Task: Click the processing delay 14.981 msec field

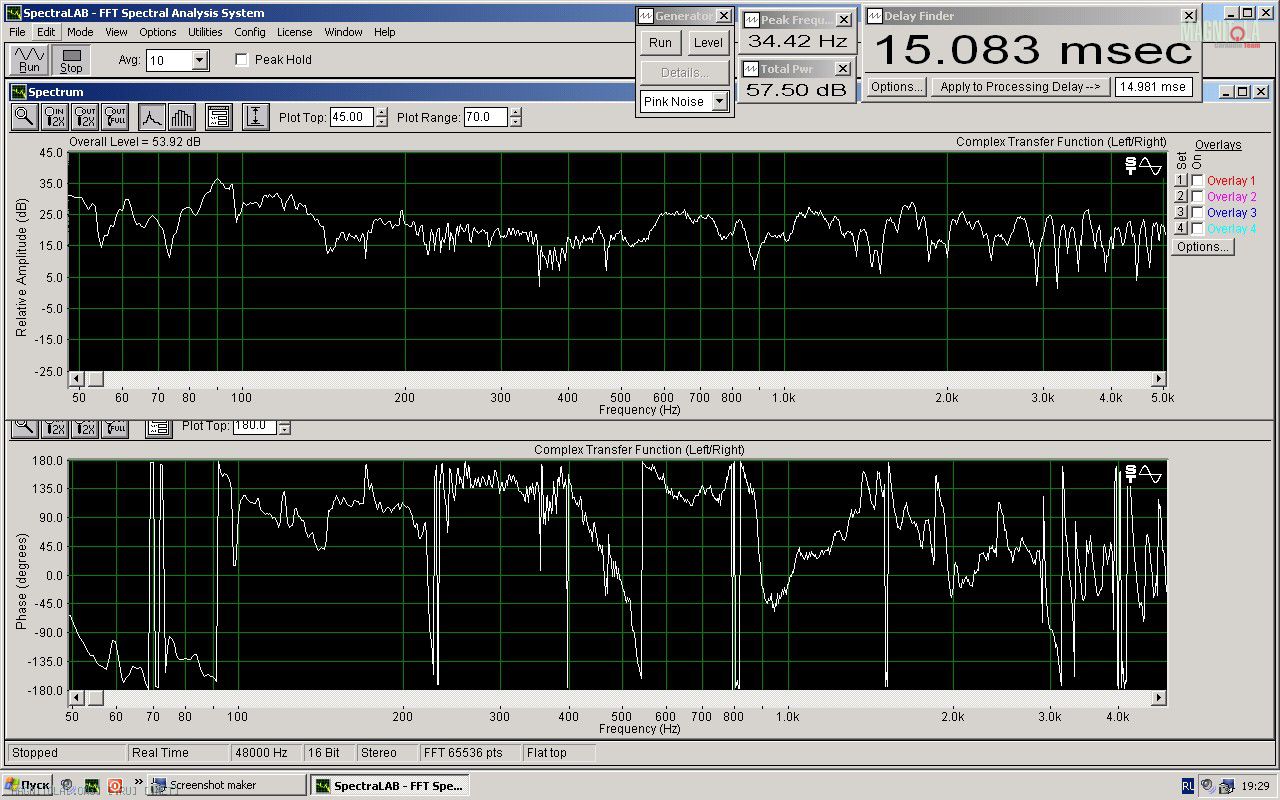Action: (1153, 87)
